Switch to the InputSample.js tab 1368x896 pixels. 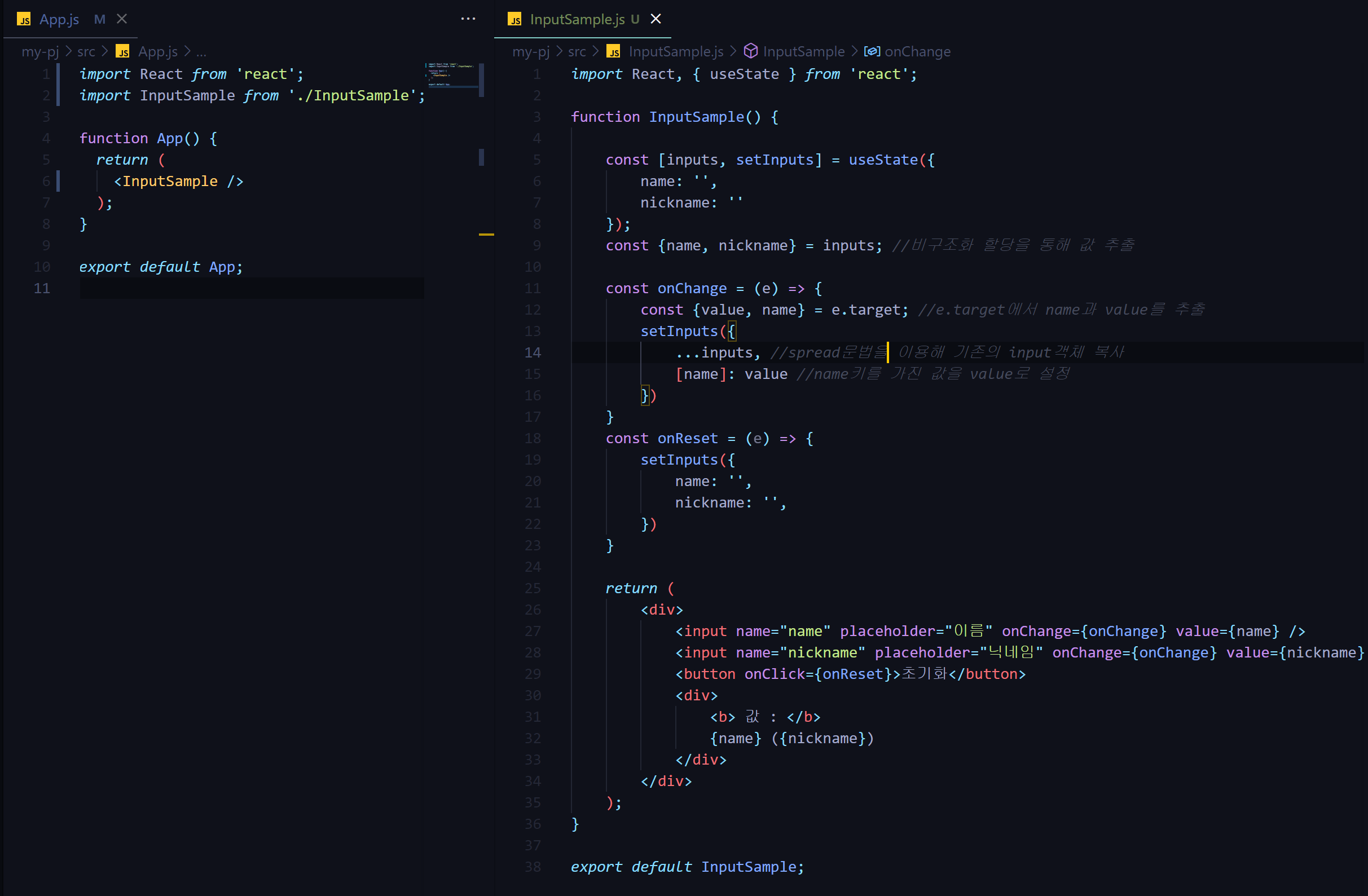[x=577, y=20]
